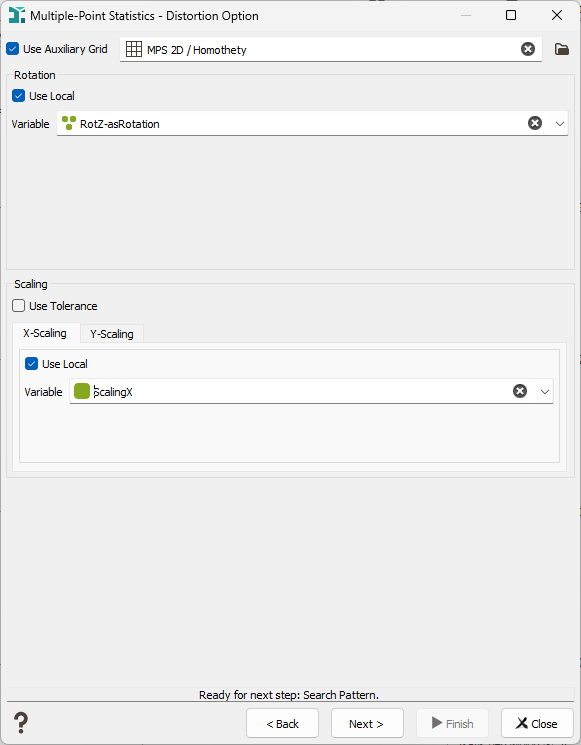The width and height of the screenshot is (581, 745).
Task: Select the X-Scaling tab
Action: (45, 333)
